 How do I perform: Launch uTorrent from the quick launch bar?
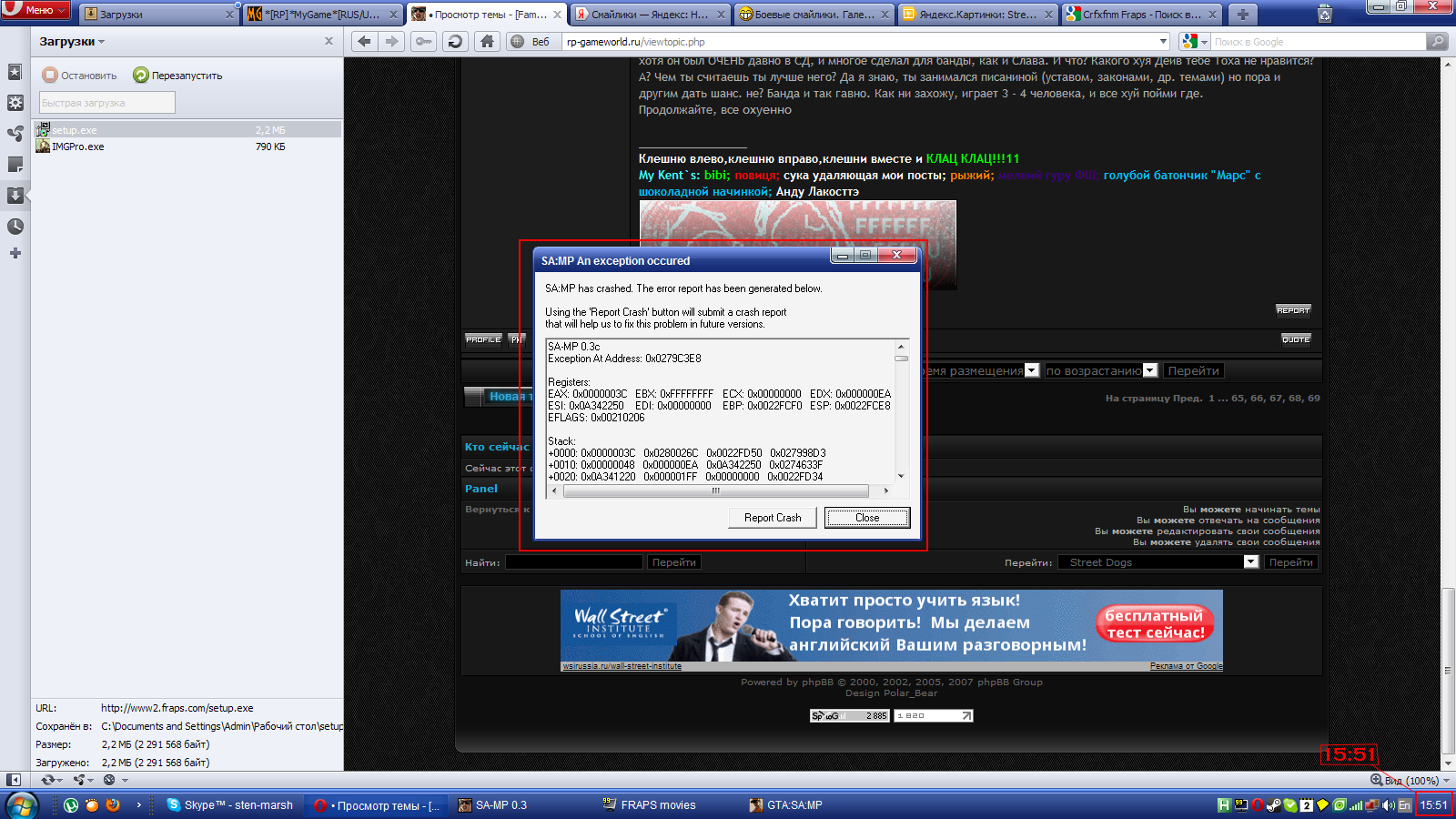[x=71, y=804]
